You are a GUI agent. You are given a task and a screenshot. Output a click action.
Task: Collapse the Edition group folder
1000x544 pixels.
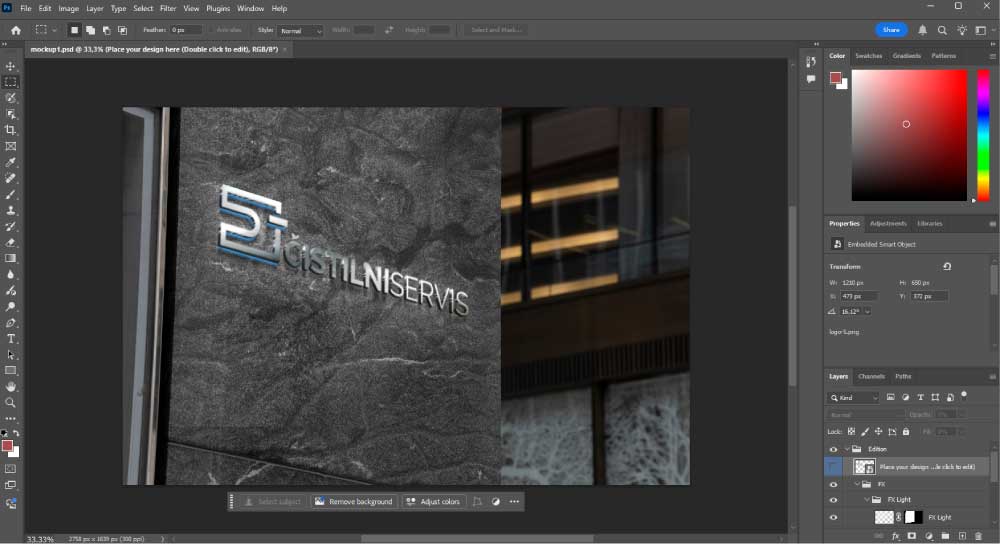click(x=847, y=449)
